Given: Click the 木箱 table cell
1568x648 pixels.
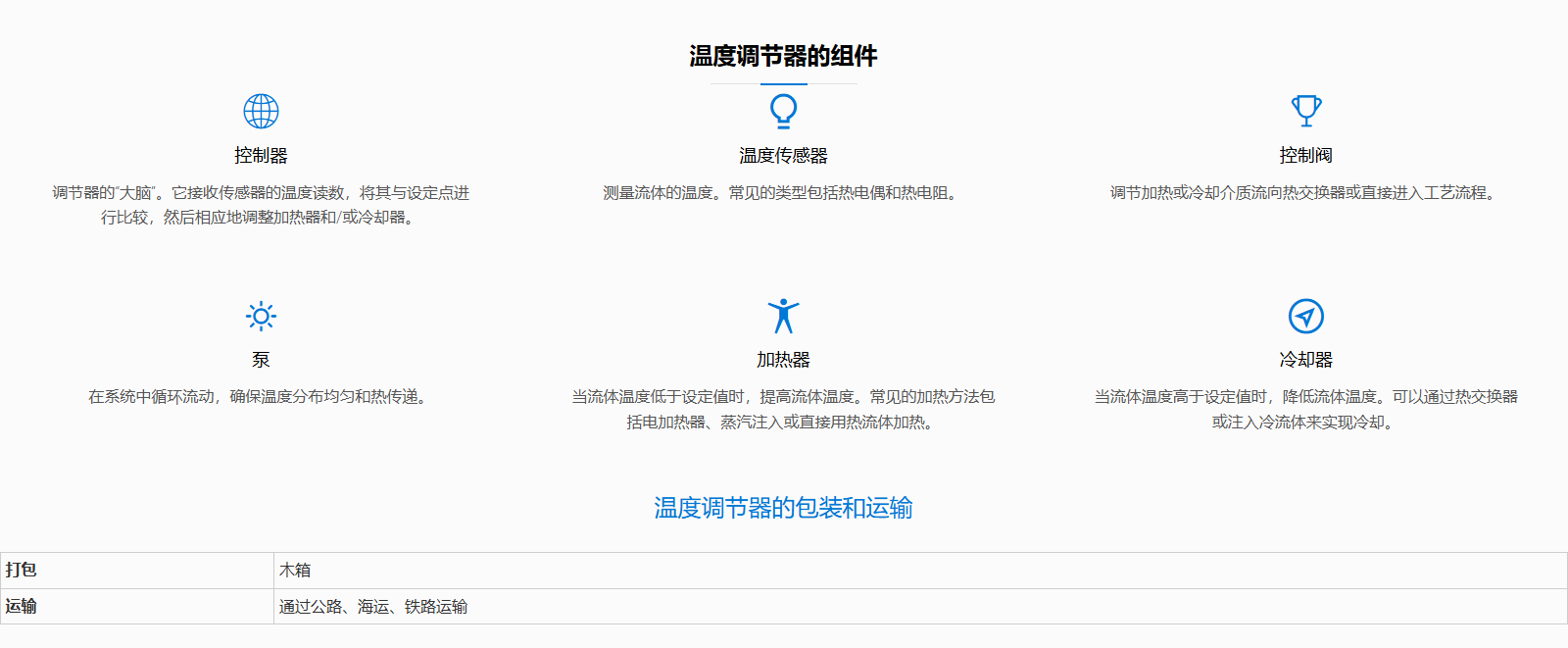Looking at the screenshot, I should pos(295,570).
